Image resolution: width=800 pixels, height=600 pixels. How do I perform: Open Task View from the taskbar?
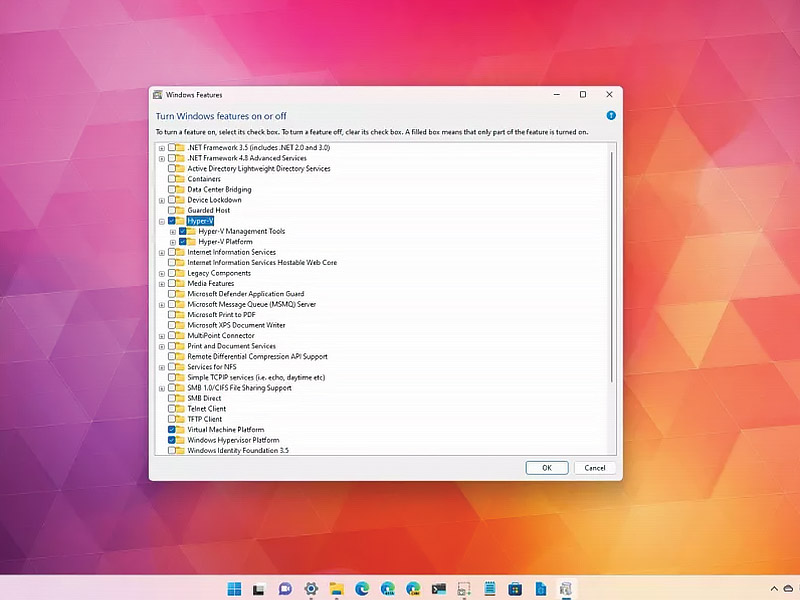click(259, 589)
